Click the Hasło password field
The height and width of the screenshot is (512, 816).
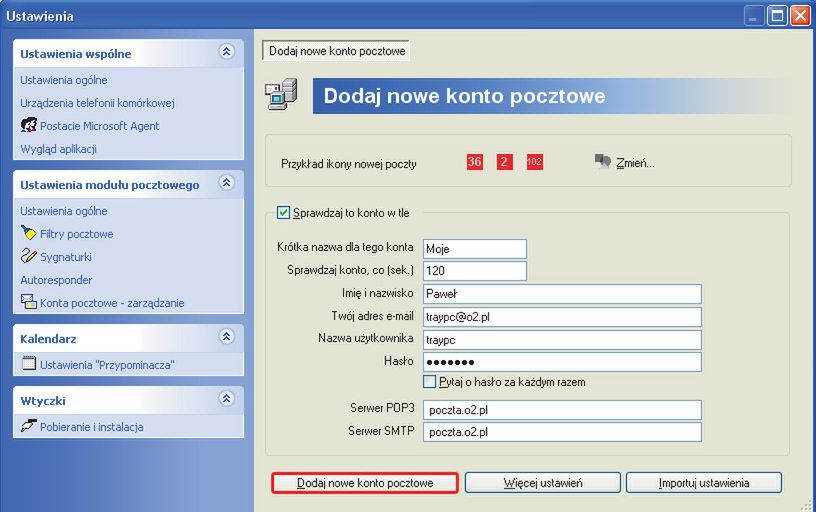click(x=562, y=362)
